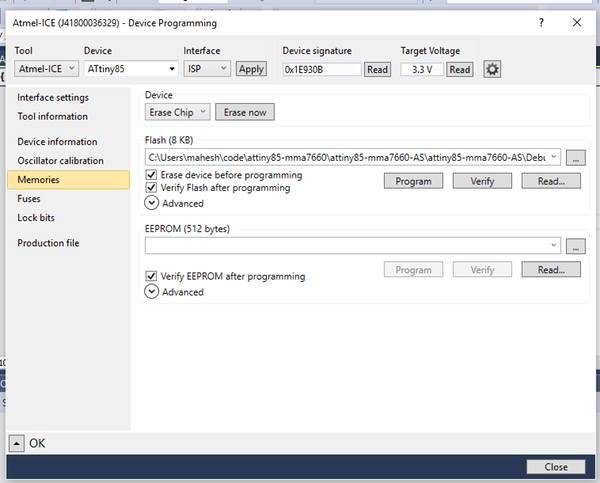Browse for EEPROM file using ellipsis button

pyautogui.click(x=575, y=245)
